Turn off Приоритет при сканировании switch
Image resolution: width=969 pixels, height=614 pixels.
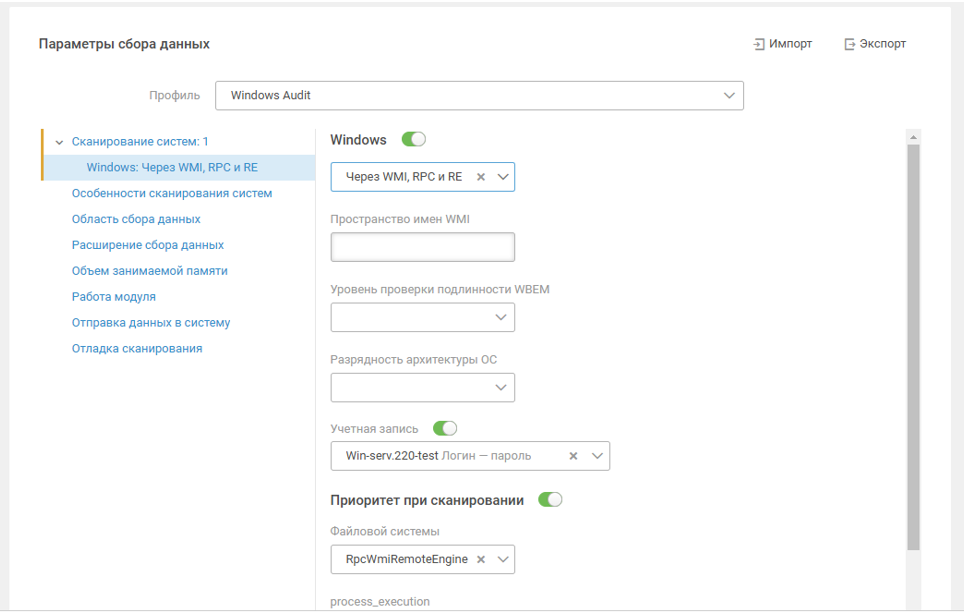coord(550,500)
